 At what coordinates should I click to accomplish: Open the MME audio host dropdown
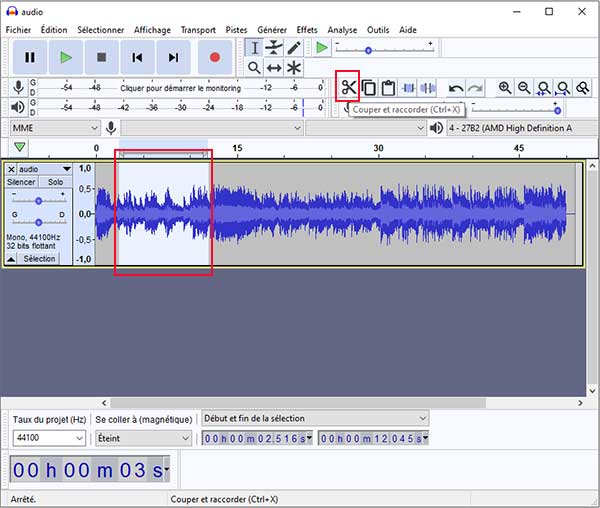[55, 128]
